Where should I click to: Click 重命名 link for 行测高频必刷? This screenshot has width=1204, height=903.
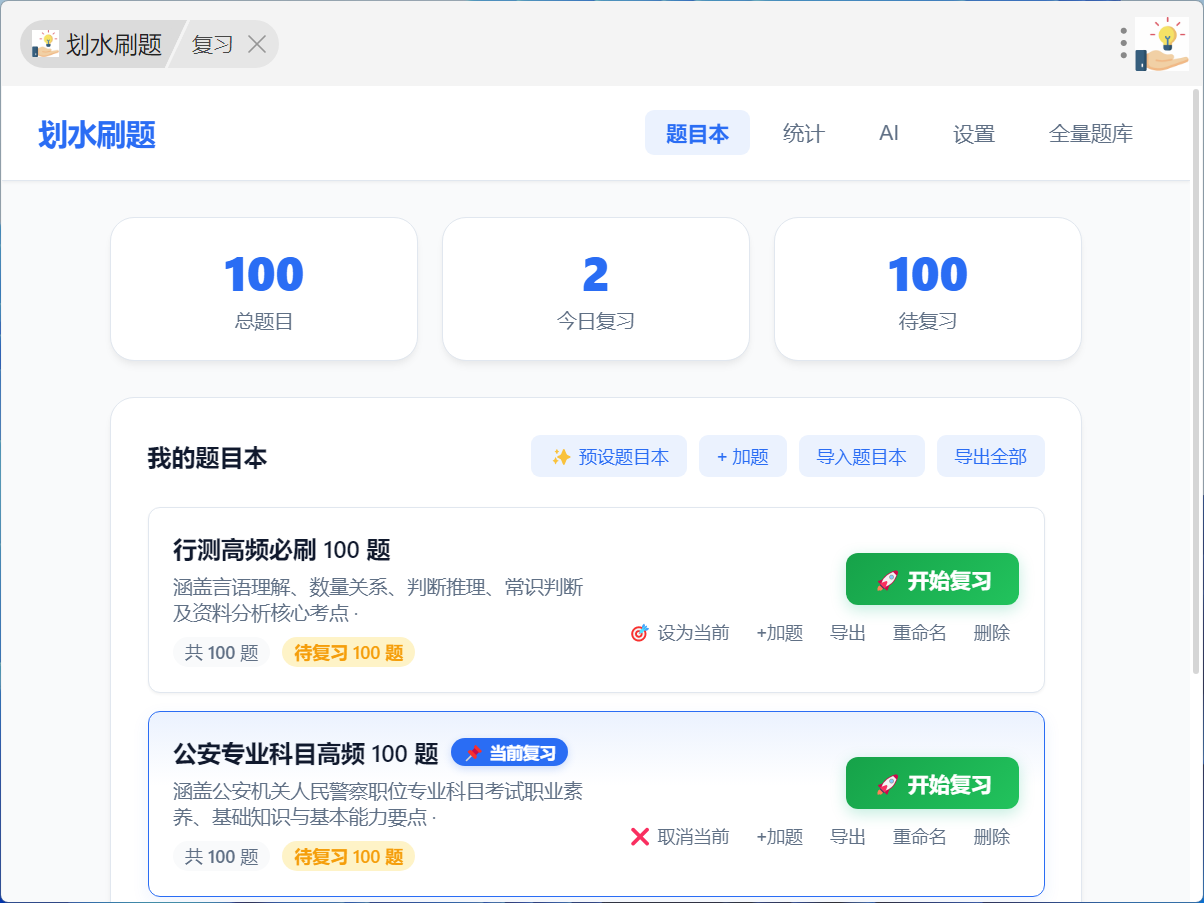click(919, 633)
